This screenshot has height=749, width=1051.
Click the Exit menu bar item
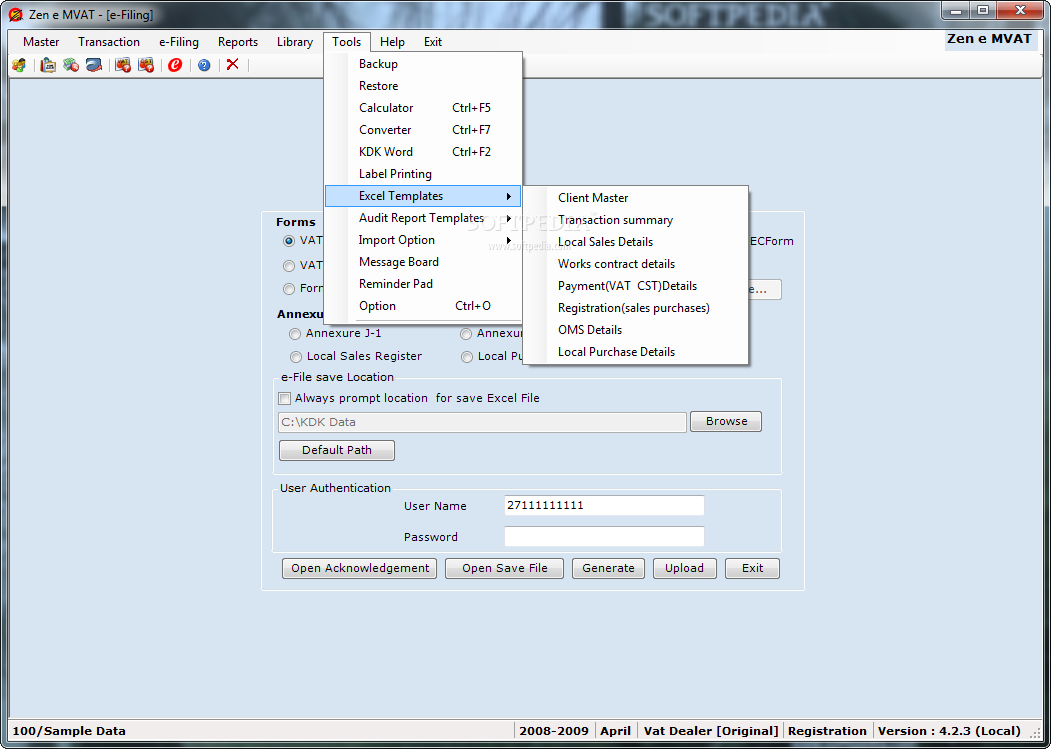tap(433, 42)
